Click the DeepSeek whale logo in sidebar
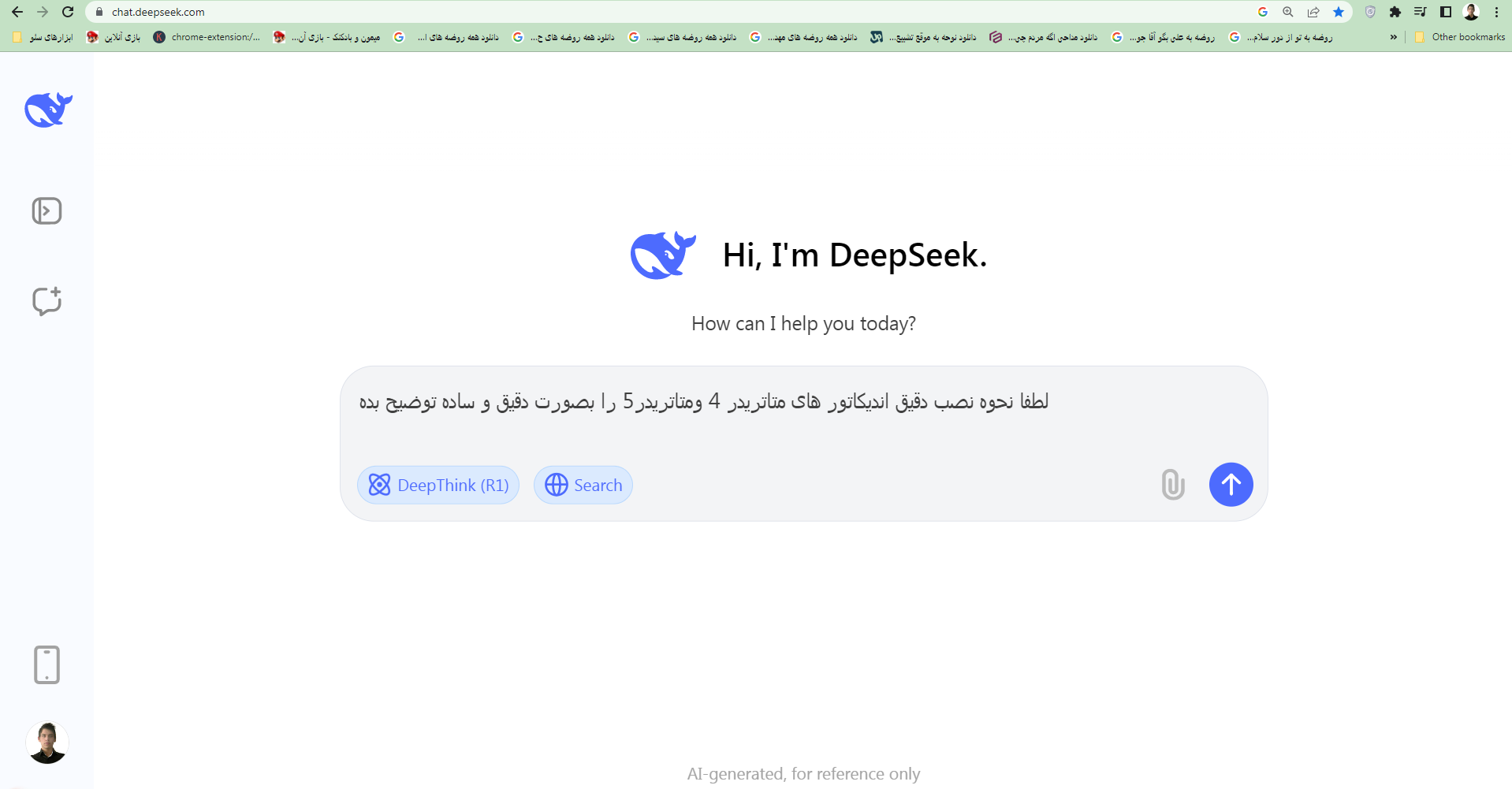This screenshot has height=789, width=1512. tap(48, 110)
